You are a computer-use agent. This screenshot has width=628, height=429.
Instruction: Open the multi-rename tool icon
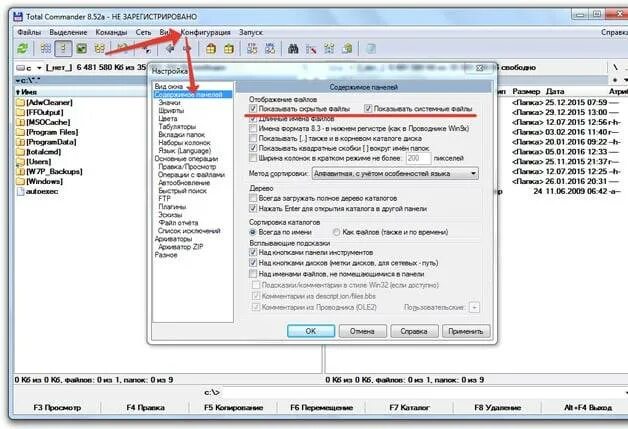pyautogui.click(x=311, y=49)
